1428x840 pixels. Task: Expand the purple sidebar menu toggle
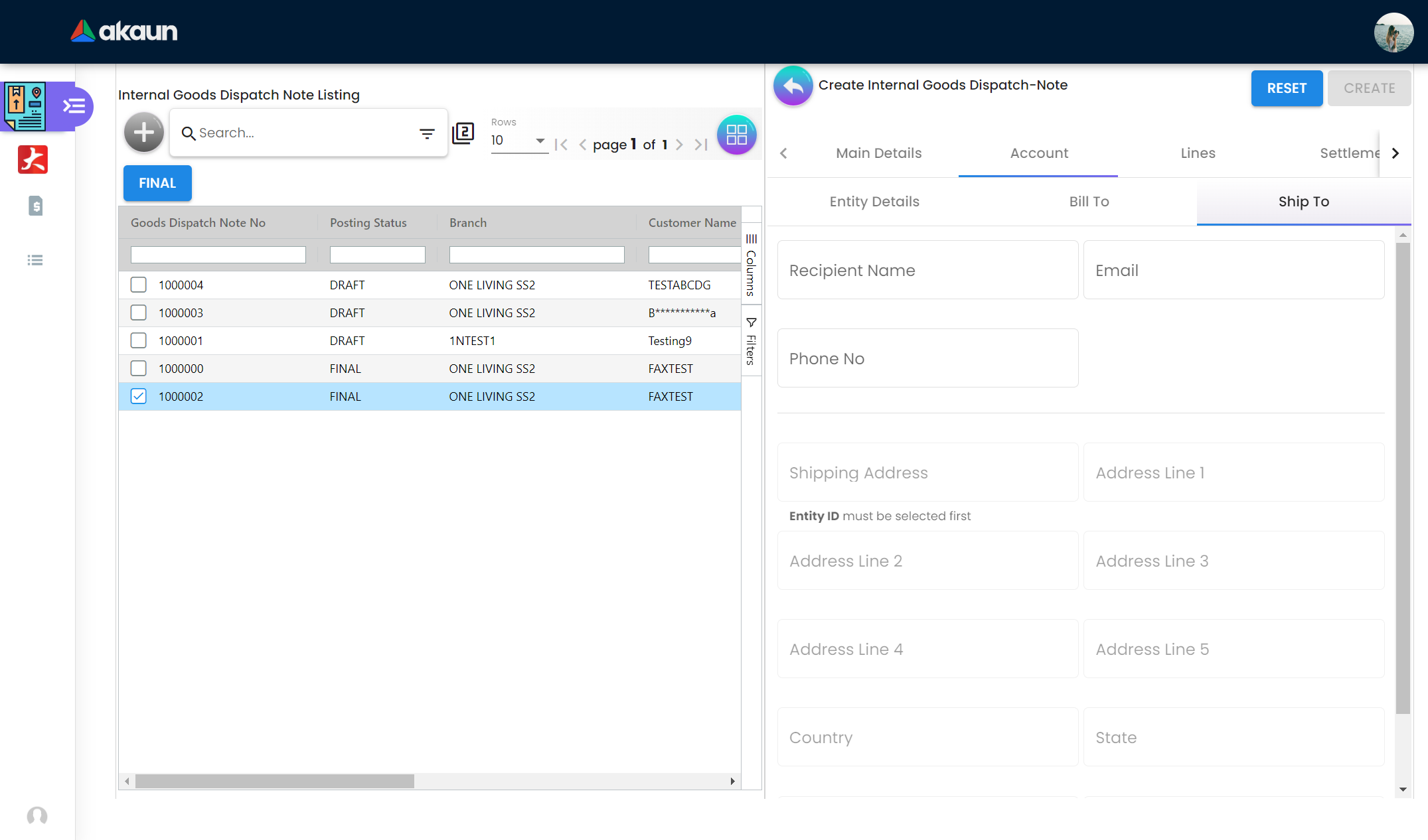coord(74,106)
